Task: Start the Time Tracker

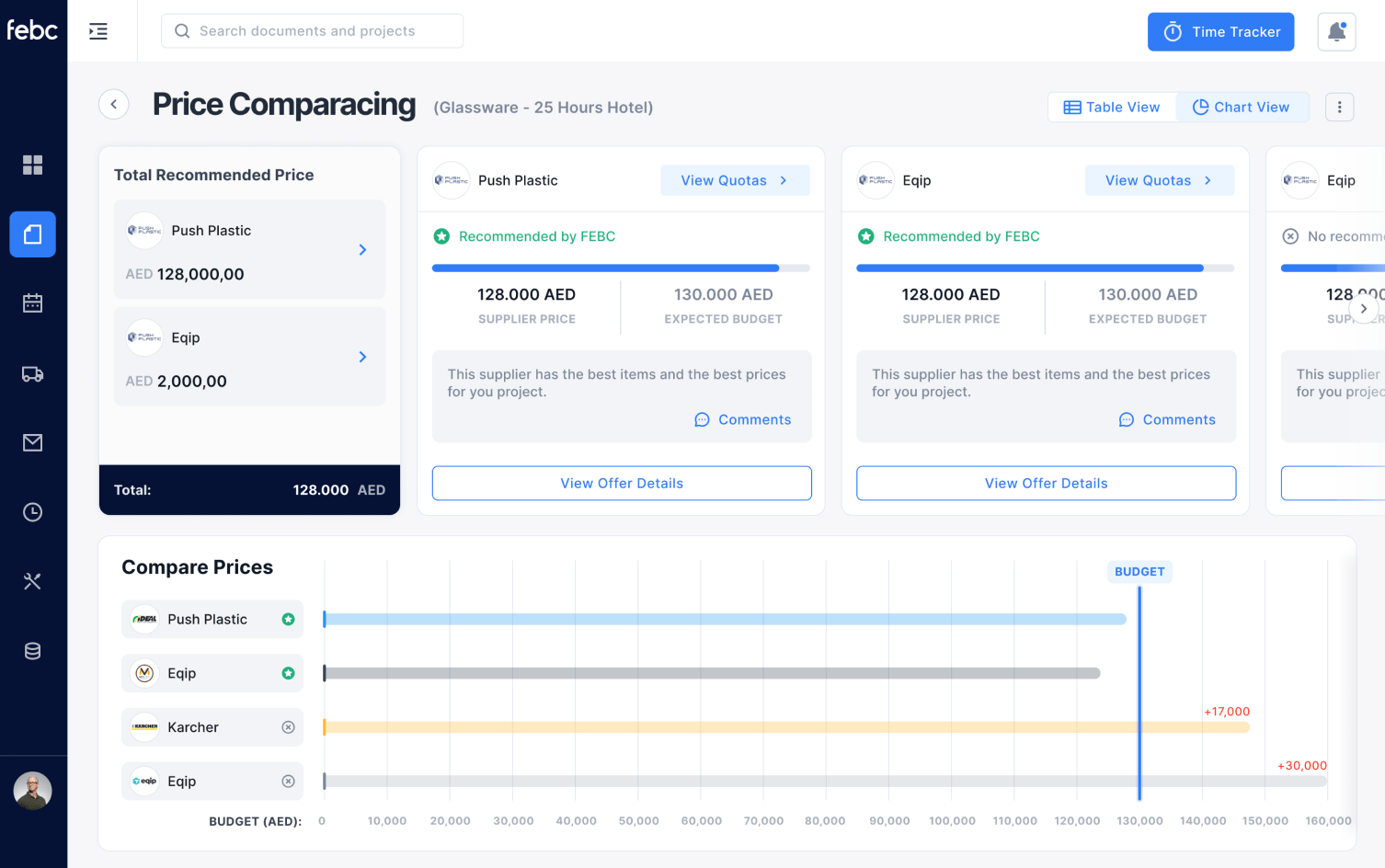Action: (x=1220, y=32)
